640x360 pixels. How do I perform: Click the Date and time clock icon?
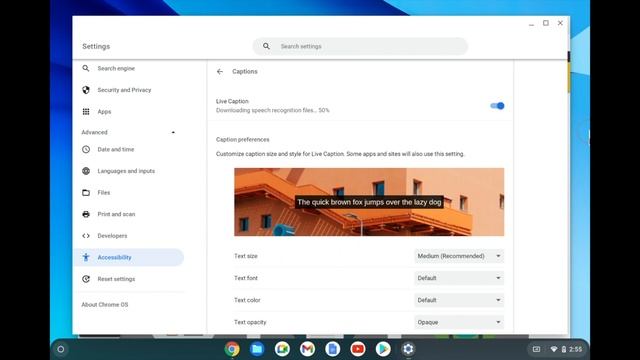coord(86,149)
